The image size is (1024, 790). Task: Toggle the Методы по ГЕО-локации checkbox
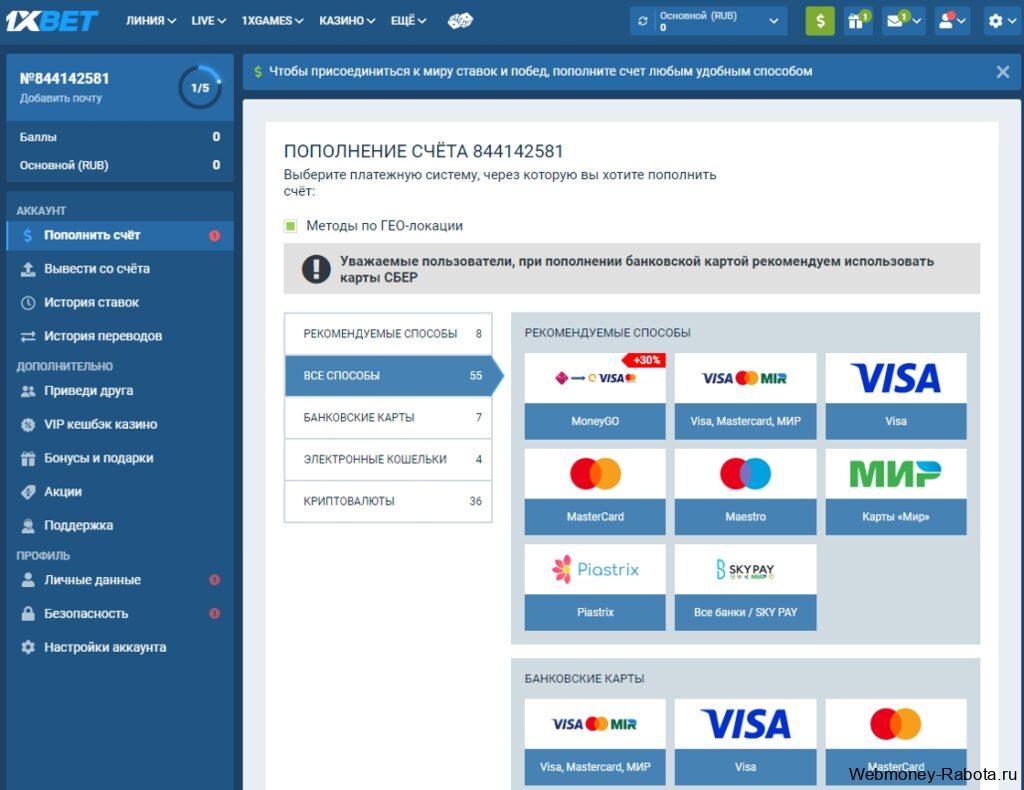pos(291,226)
